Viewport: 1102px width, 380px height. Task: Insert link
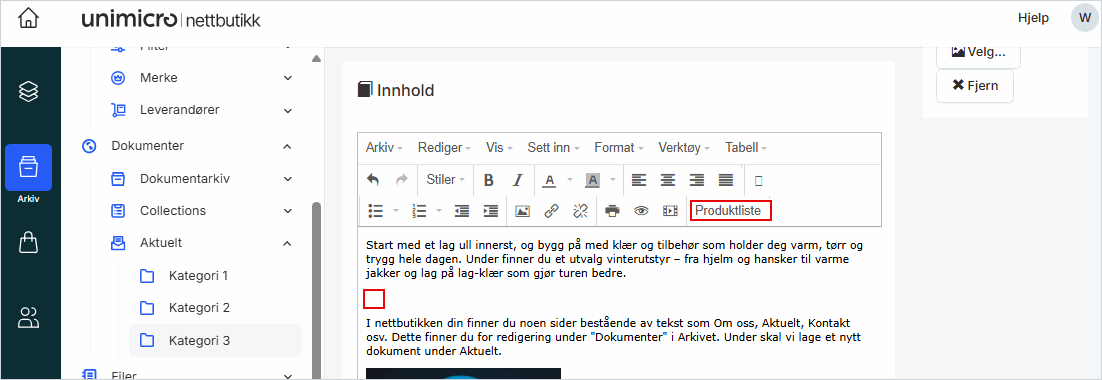(x=552, y=210)
